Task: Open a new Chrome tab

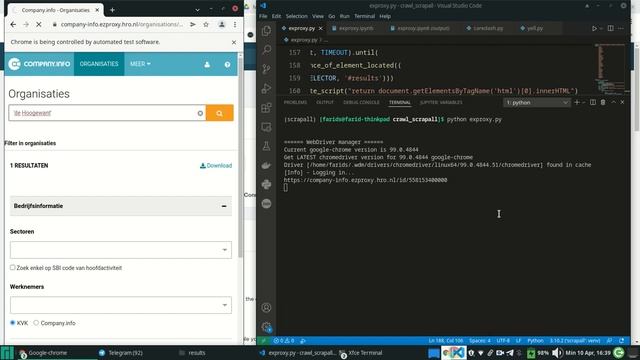Action: (112, 10)
